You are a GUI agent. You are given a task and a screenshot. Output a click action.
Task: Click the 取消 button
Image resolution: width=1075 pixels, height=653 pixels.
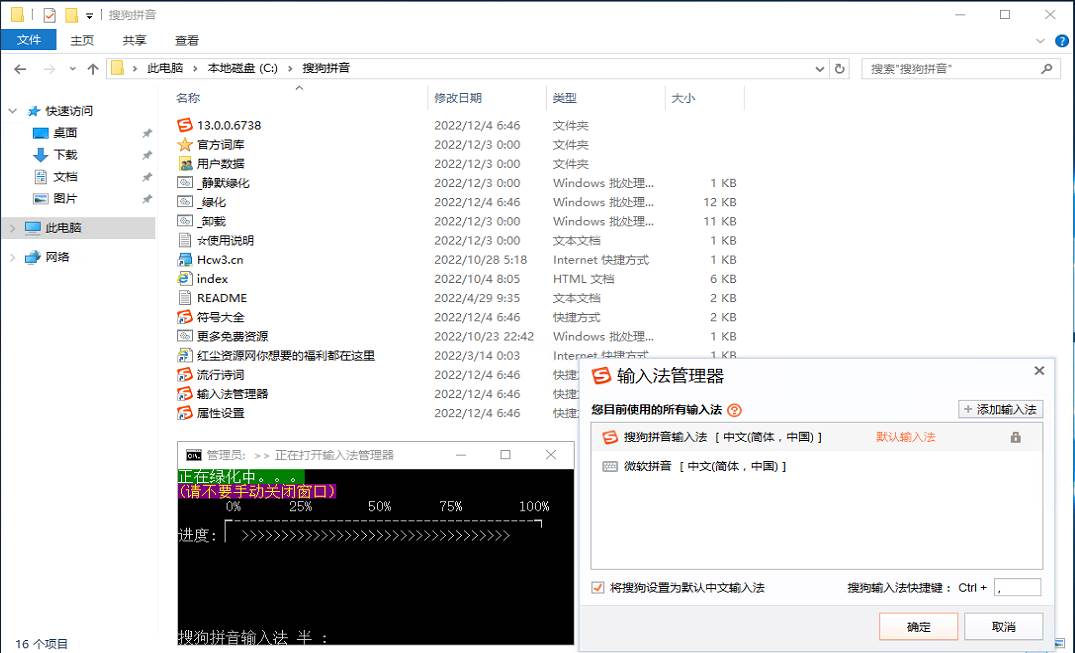coord(1003,627)
